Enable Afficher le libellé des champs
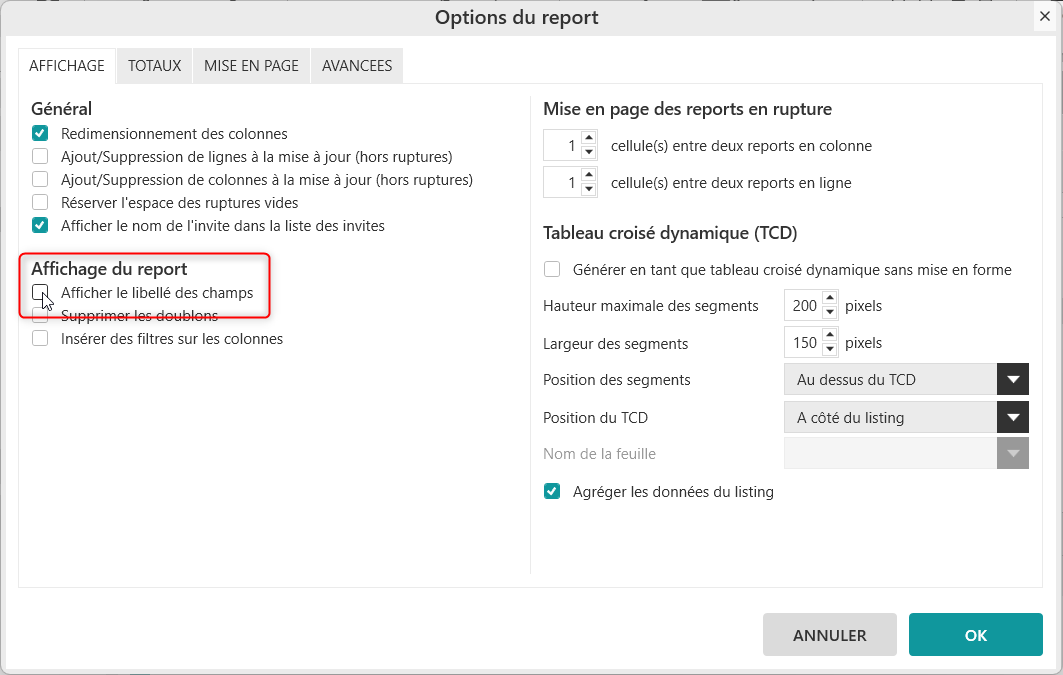Image resolution: width=1063 pixels, height=675 pixels. (x=40, y=293)
